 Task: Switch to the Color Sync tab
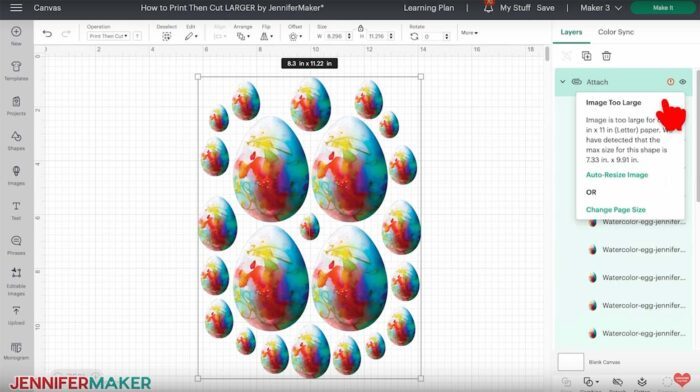pyautogui.click(x=616, y=32)
